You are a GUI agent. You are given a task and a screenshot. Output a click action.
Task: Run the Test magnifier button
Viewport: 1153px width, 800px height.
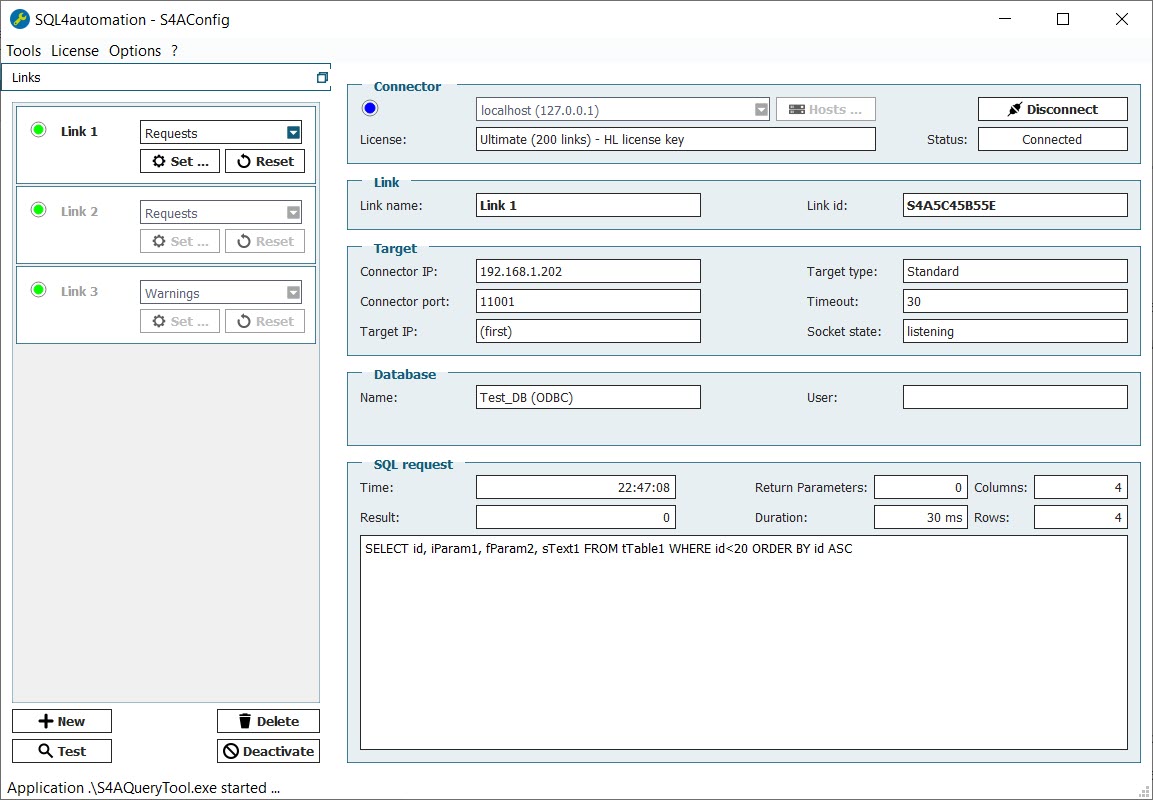pyautogui.click(x=62, y=751)
